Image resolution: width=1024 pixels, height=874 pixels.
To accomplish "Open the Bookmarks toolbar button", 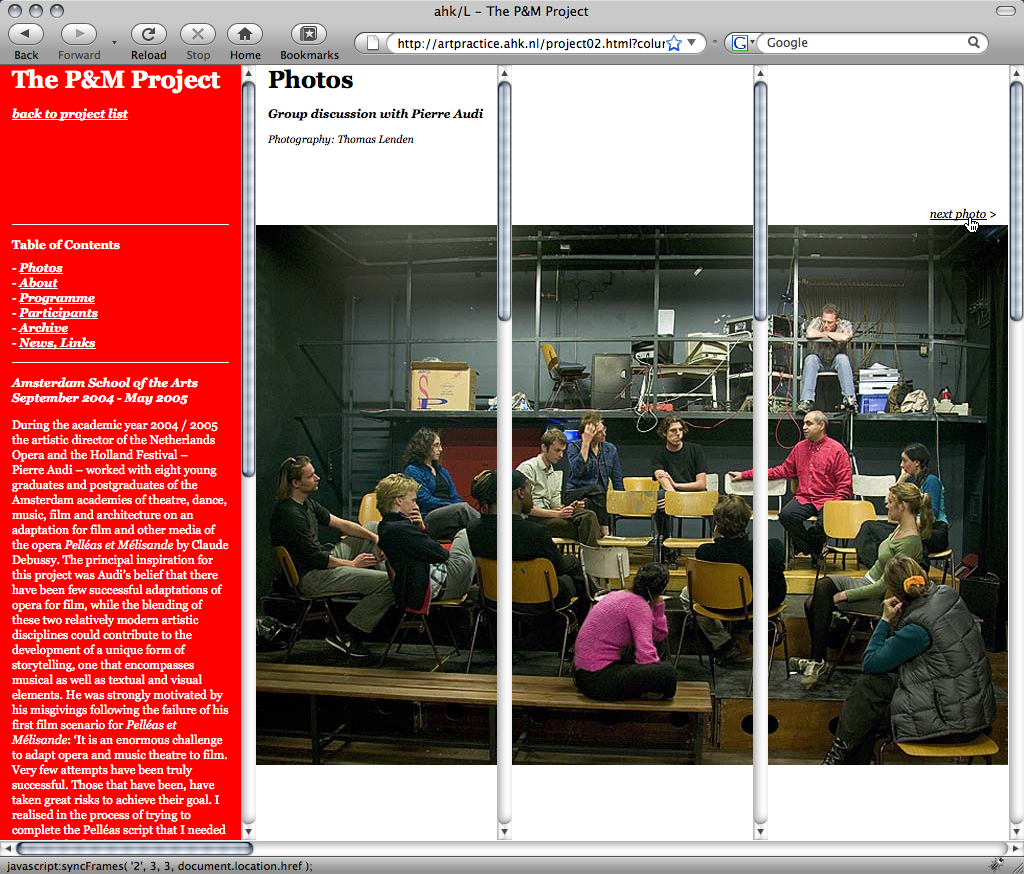I will pyautogui.click(x=309, y=34).
